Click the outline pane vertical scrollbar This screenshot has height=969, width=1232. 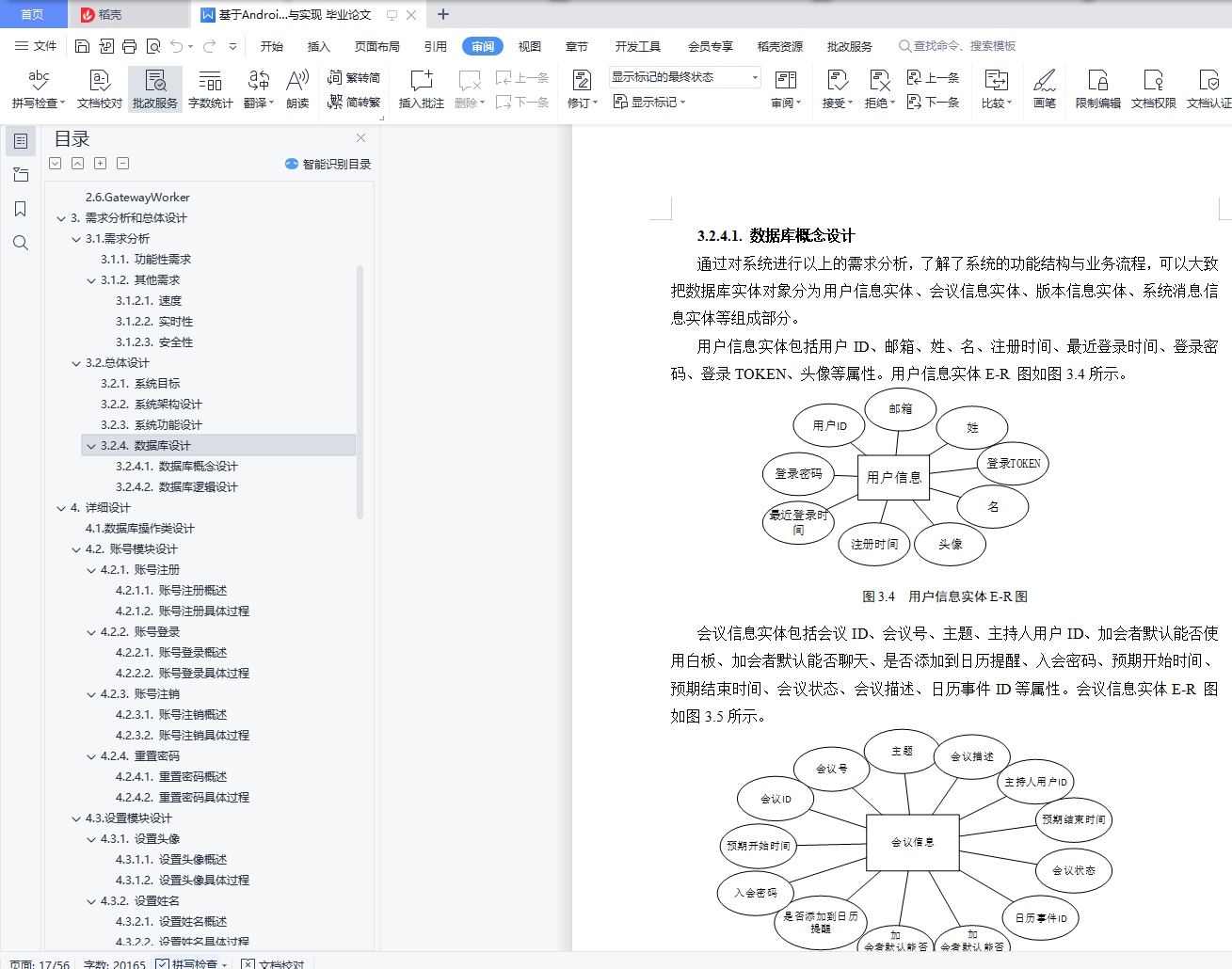(x=360, y=390)
